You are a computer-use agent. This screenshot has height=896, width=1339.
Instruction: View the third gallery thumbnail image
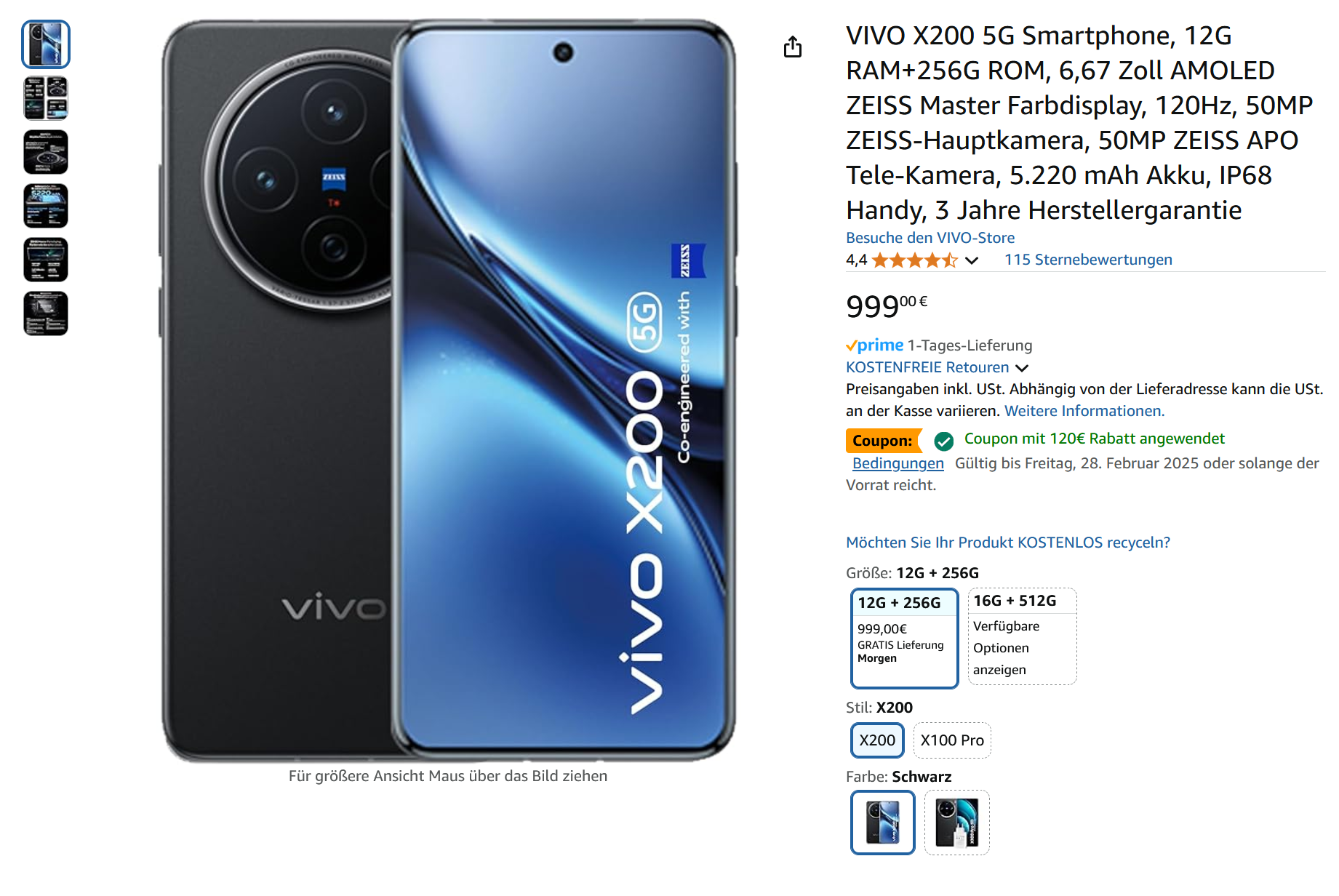46,152
